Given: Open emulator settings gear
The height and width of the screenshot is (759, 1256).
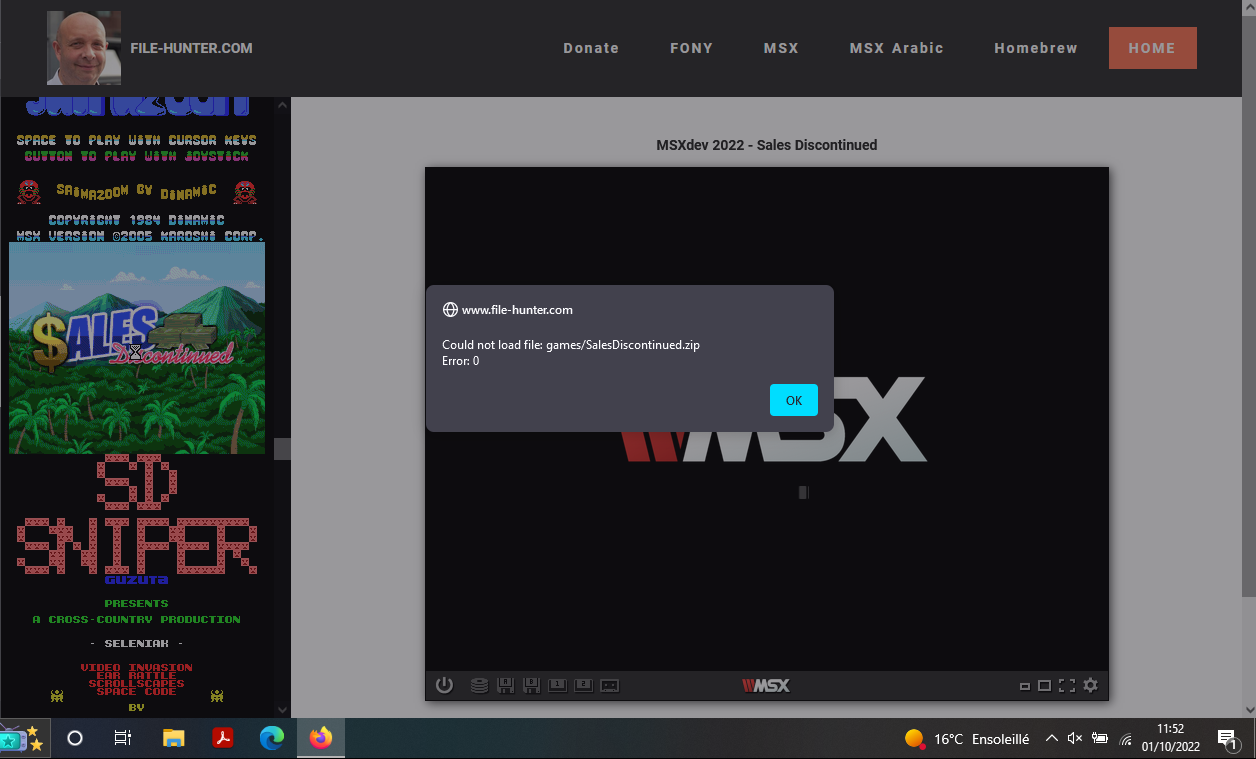Looking at the screenshot, I should pyautogui.click(x=1090, y=685).
